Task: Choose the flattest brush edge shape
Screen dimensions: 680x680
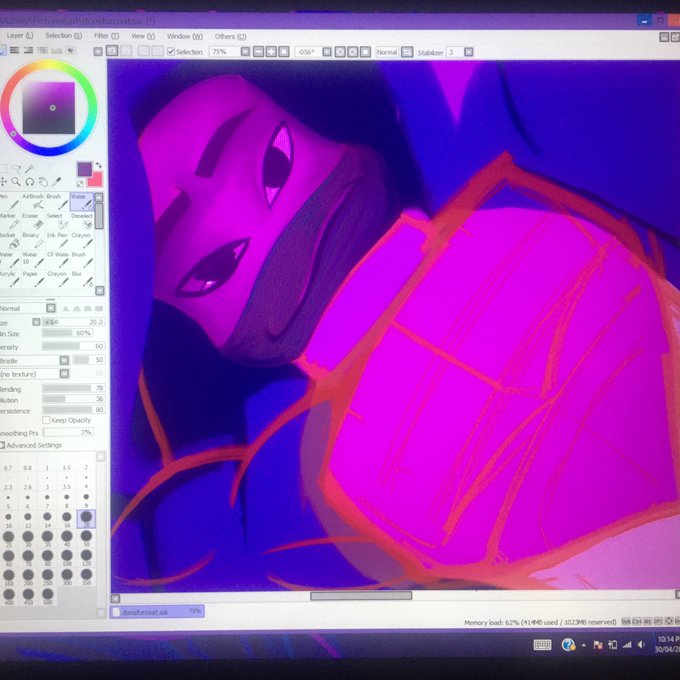Action: pyautogui.click(x=99, y=308)
